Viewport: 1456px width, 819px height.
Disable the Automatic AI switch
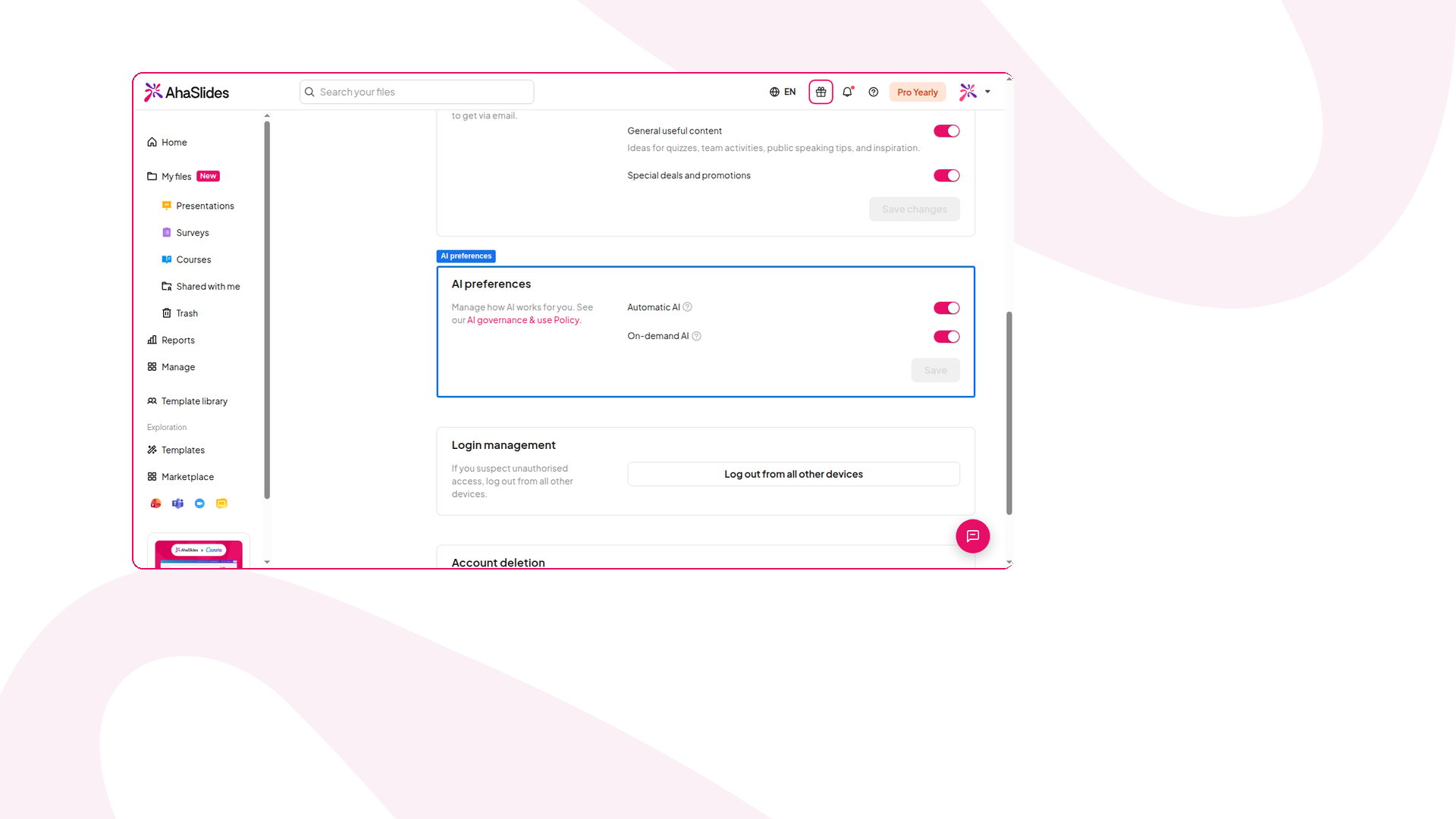pyautogui.click(x=946, y=308)
